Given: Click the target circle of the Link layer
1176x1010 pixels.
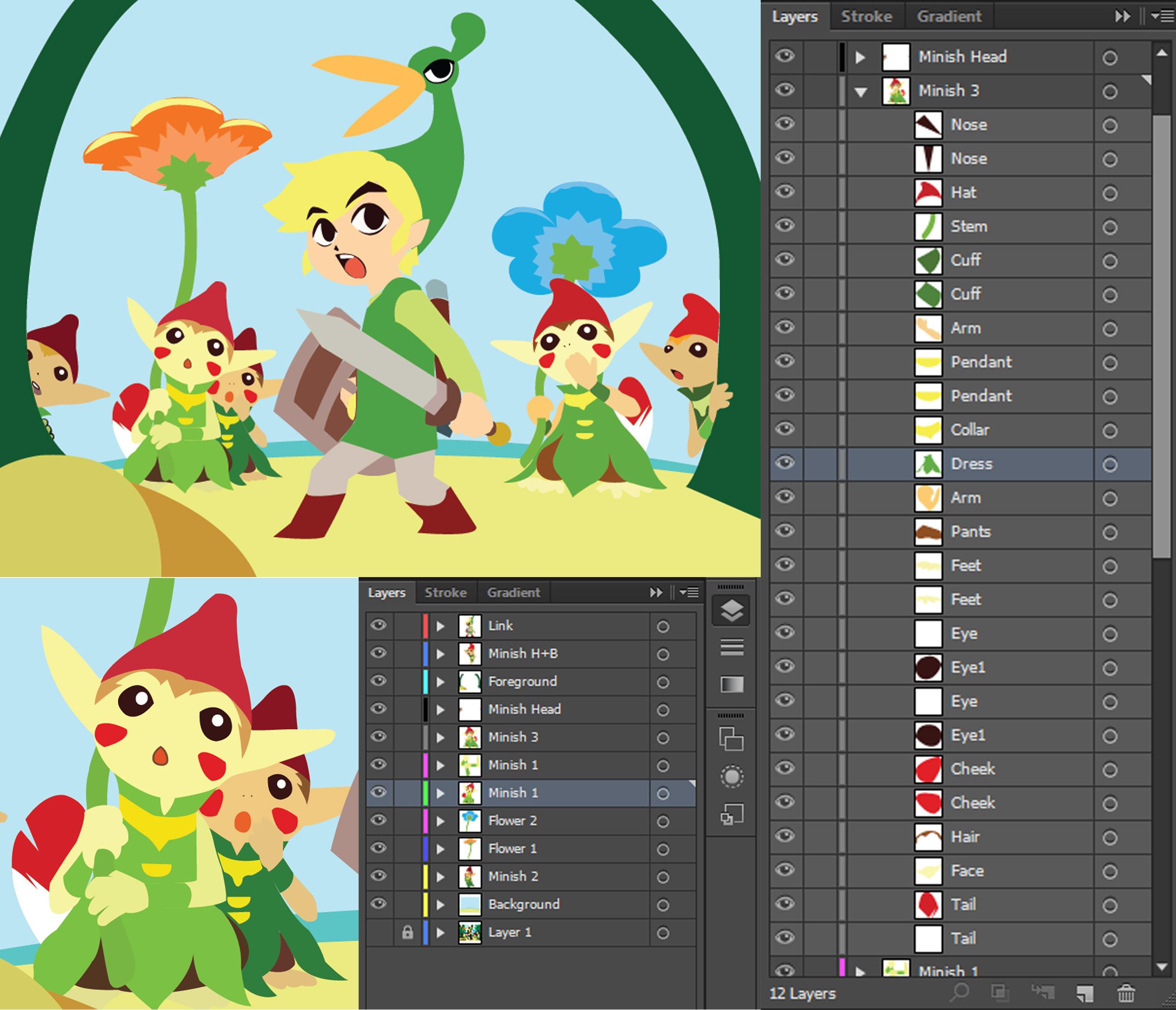Looking at the screenshot, I should click(662, 627).
